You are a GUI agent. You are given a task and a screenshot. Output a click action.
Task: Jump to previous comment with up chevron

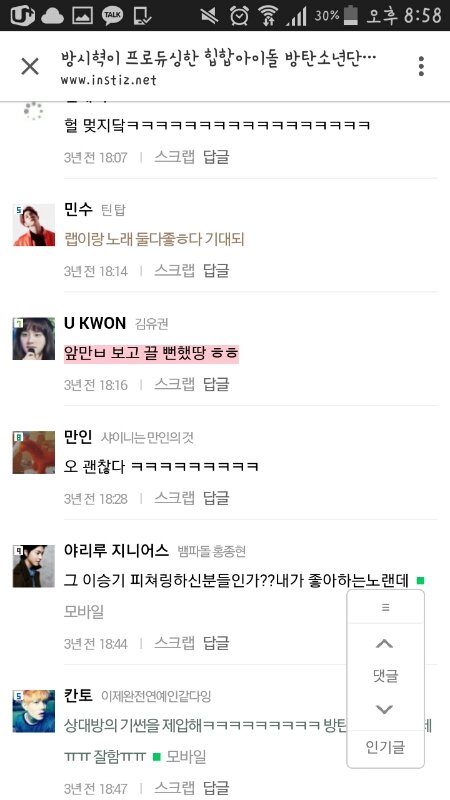tap(385, 644)
